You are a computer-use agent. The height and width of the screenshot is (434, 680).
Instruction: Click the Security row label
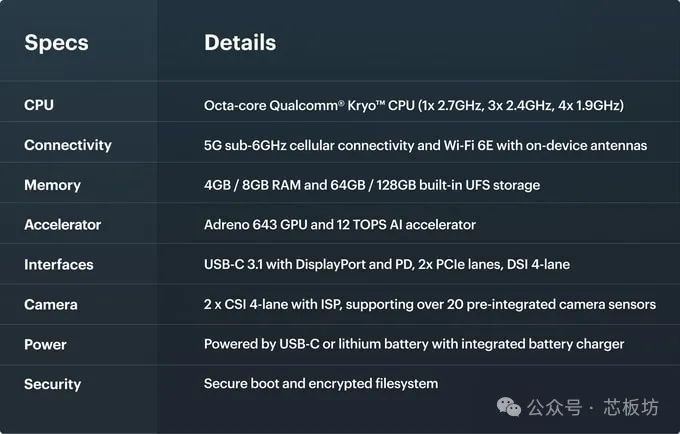[x=52, y=384]
